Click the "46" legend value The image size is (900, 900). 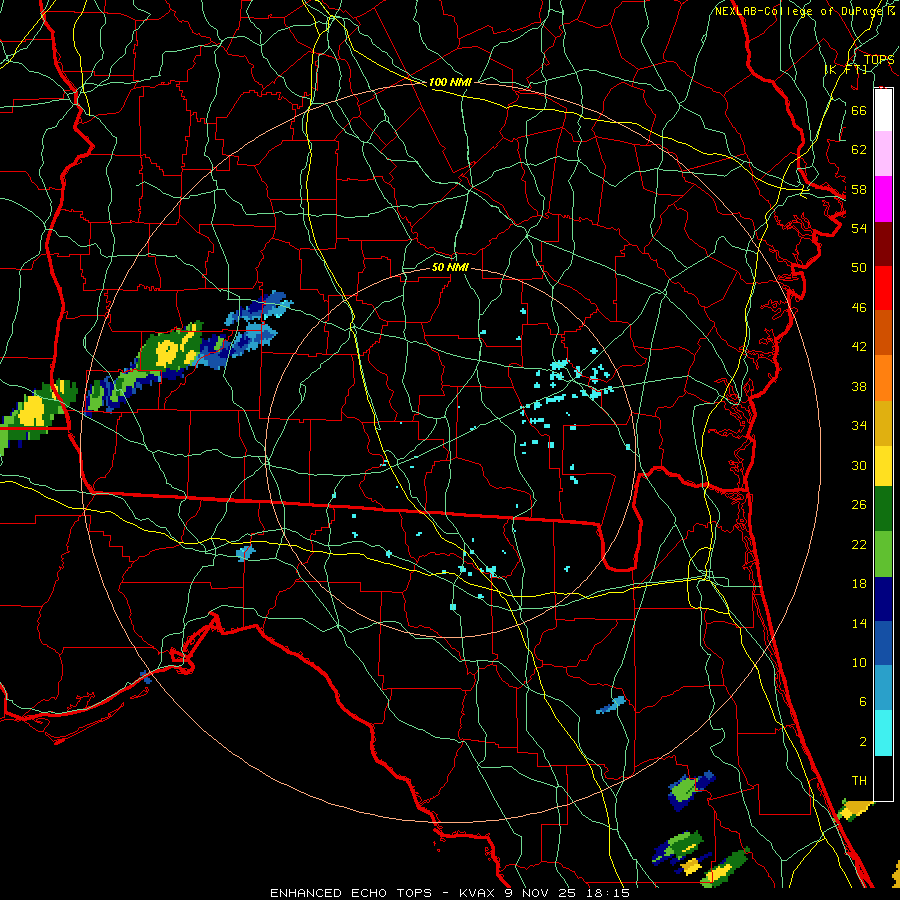click(859, 308)
